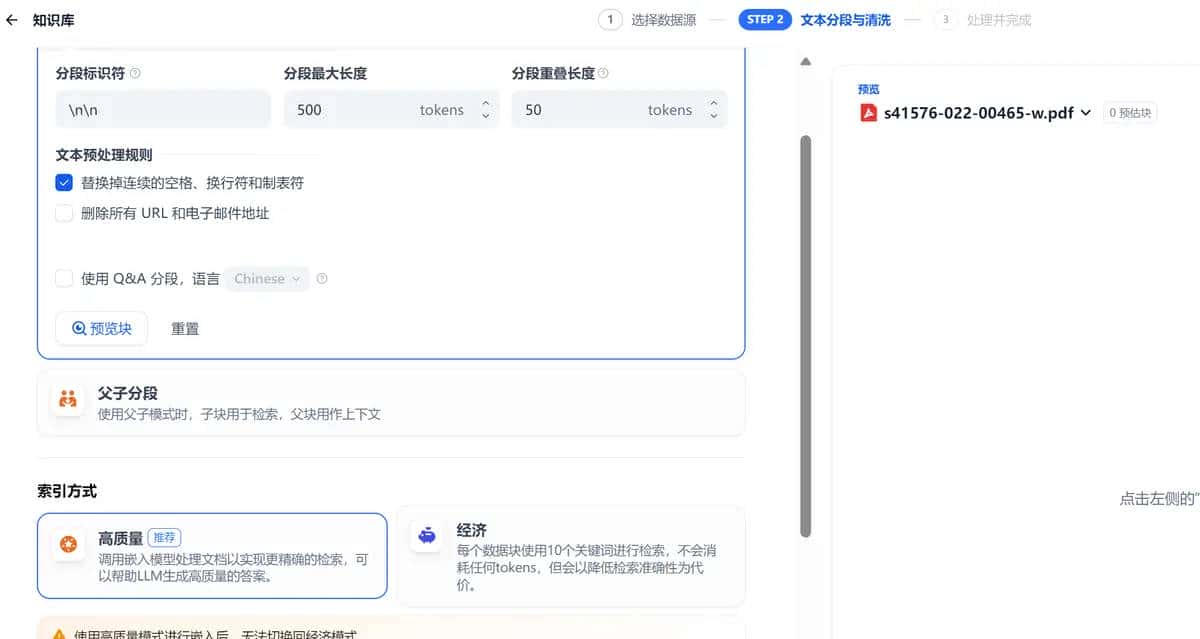Click the vertical scrollbar on the settings panel
1200x639 pixels.
coord(806,300)
